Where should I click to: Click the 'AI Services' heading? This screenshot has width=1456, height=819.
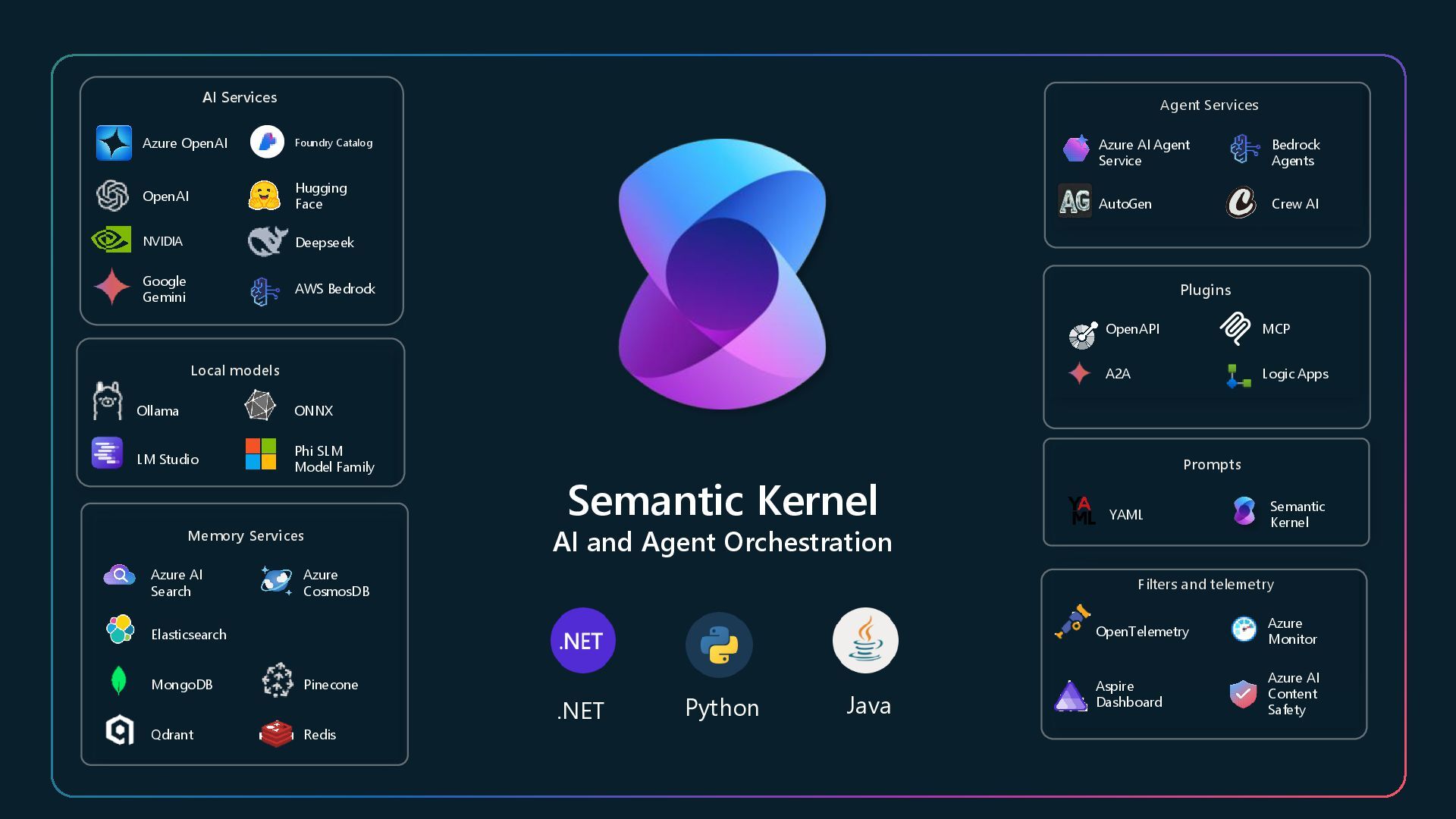click(x=240, y=97)
